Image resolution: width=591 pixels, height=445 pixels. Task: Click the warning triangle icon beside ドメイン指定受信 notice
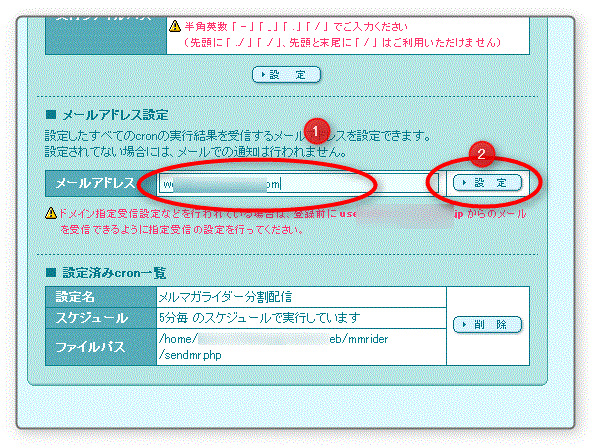[51, 213]
